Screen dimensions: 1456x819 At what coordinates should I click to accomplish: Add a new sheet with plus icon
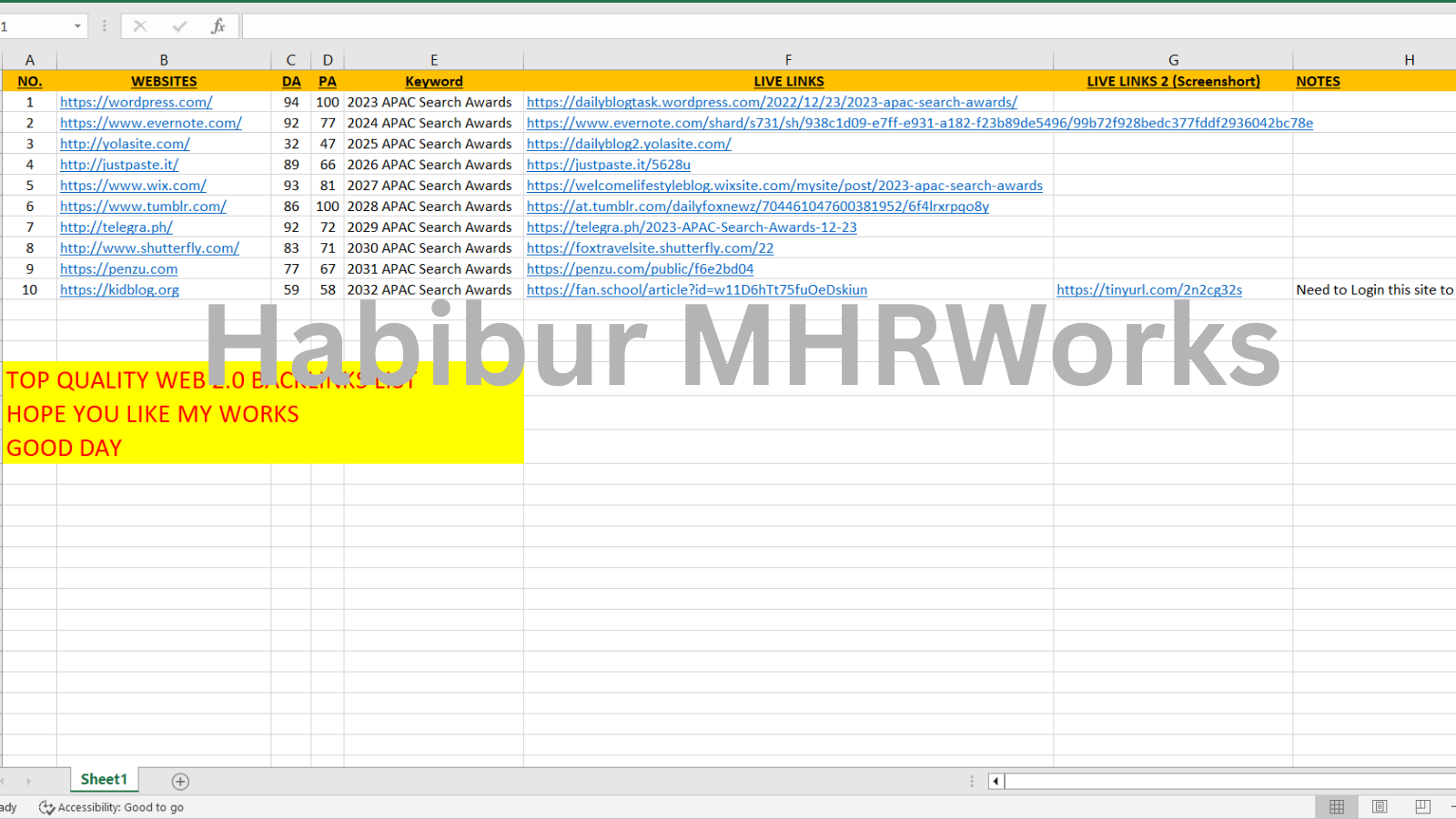point(180,782)
